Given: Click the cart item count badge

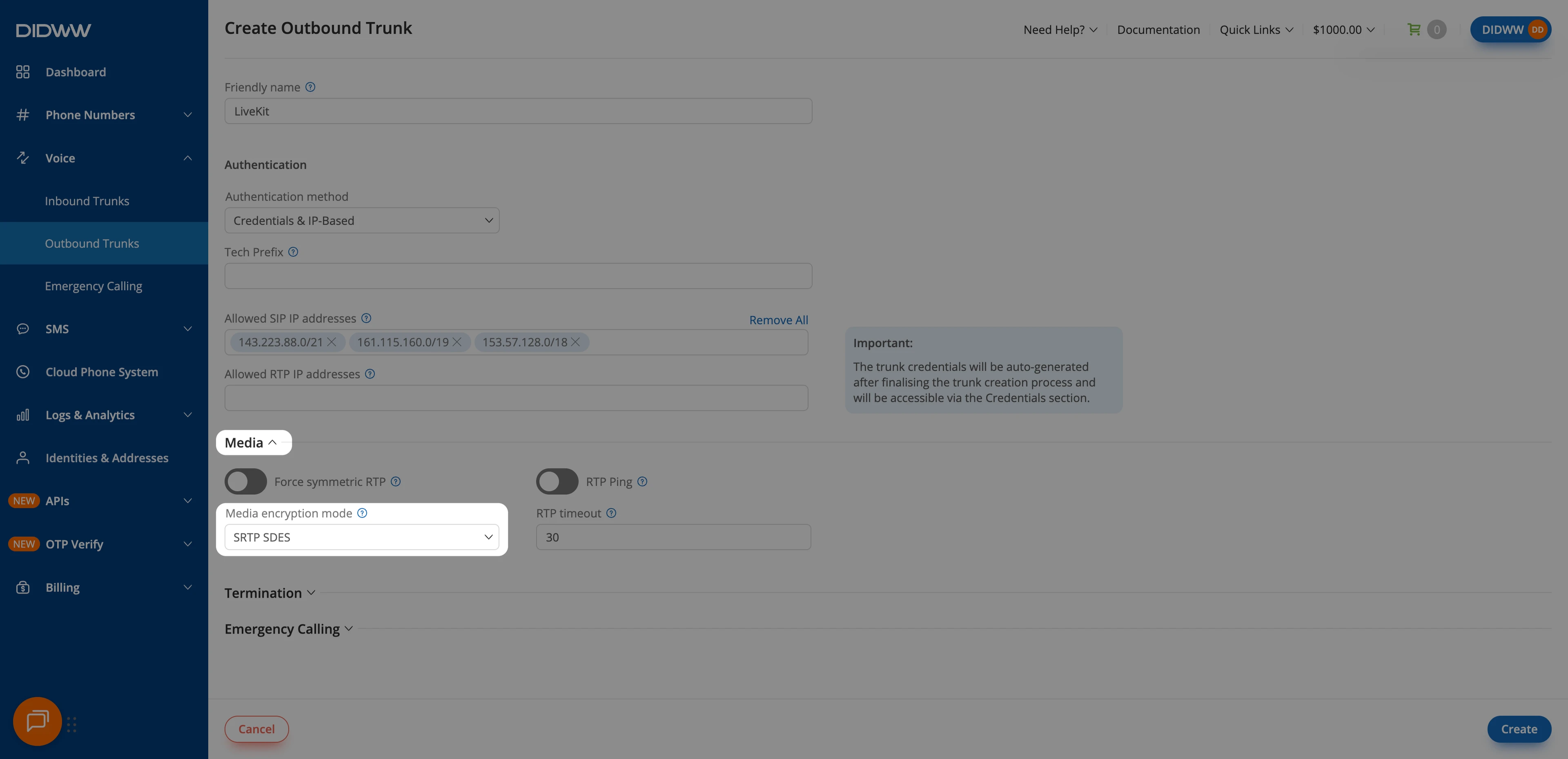Looking at the screenshot, I should (x=1437, y=29).
